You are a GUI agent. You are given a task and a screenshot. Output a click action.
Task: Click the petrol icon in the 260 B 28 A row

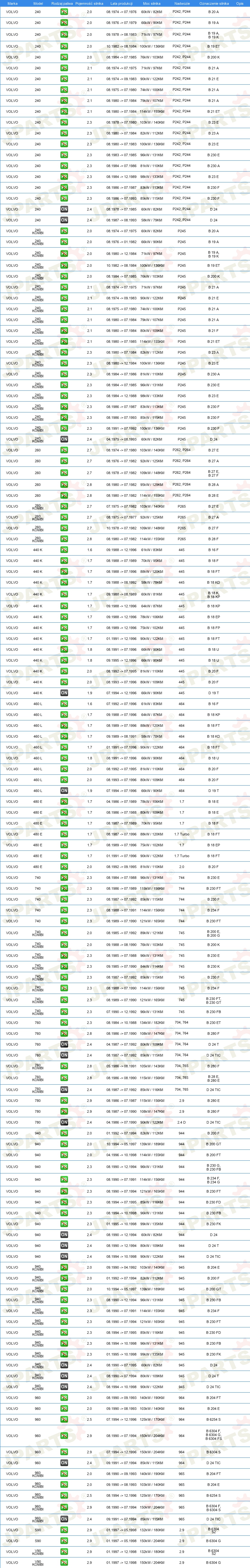pos(64,485)
